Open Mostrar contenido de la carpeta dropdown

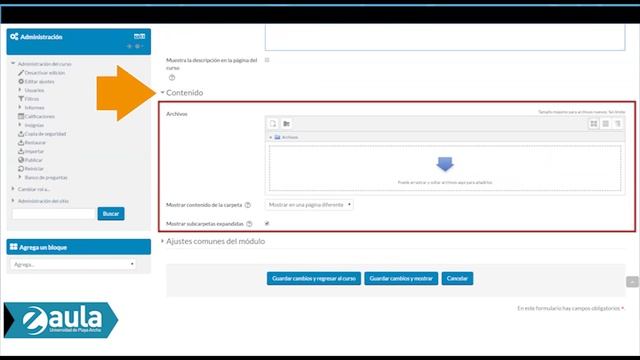point(309,205)
